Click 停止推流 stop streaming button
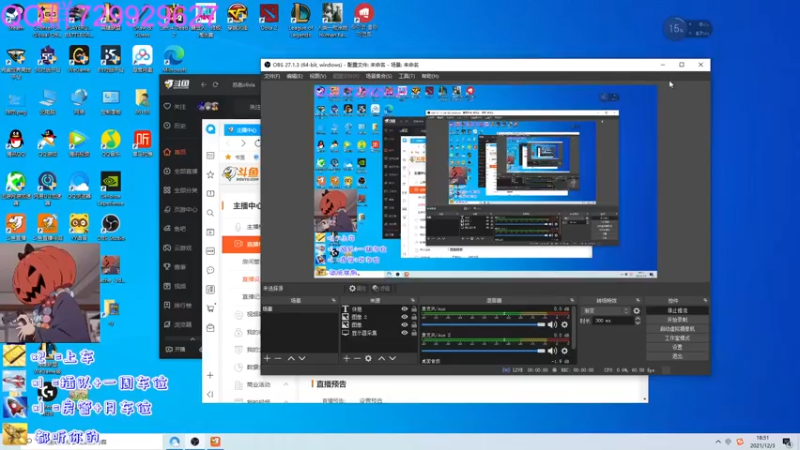The image size is (800, 450). (677, 310)
